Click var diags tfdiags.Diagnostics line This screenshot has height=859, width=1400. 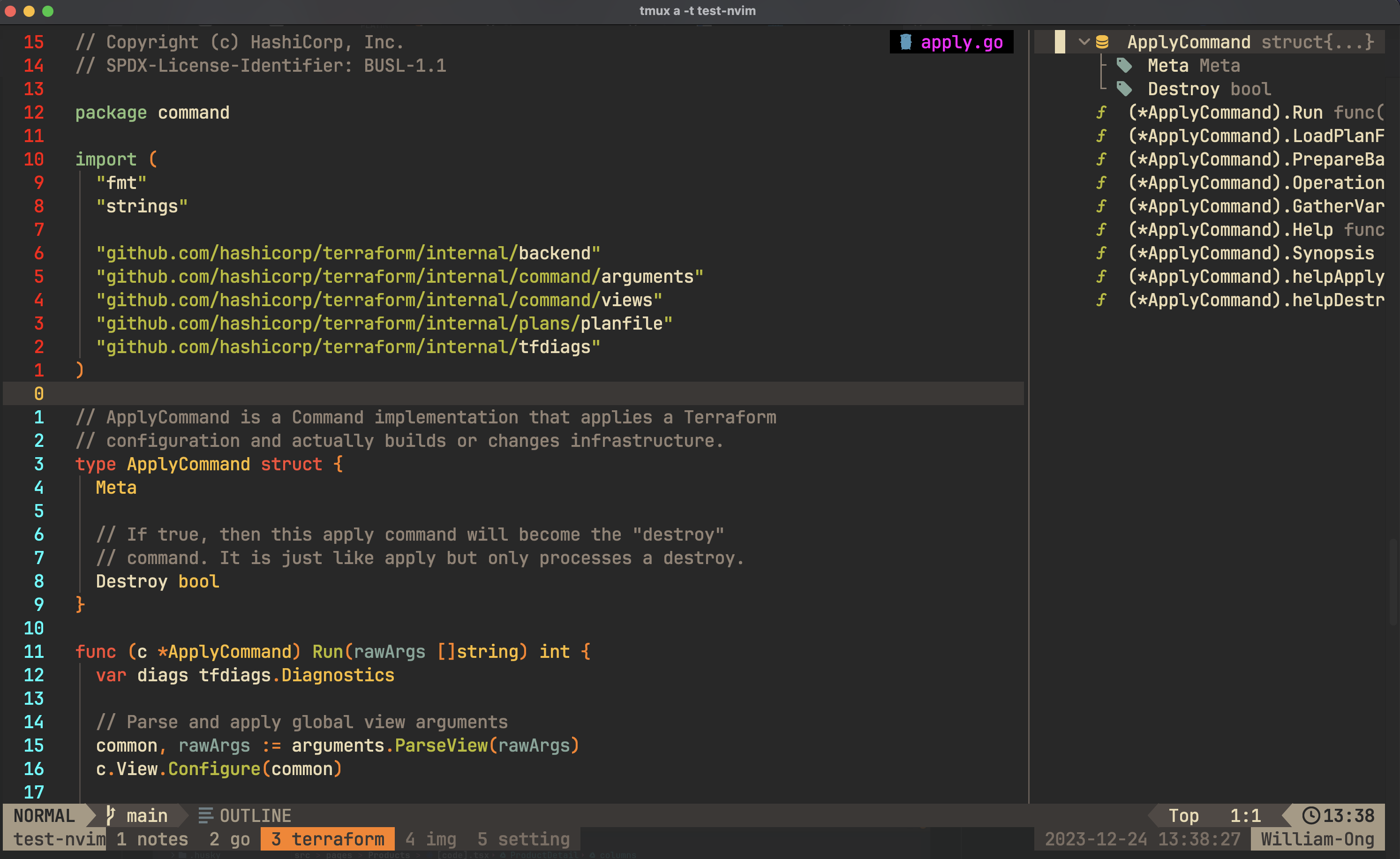pyautogui.click(x=245, y=675)
